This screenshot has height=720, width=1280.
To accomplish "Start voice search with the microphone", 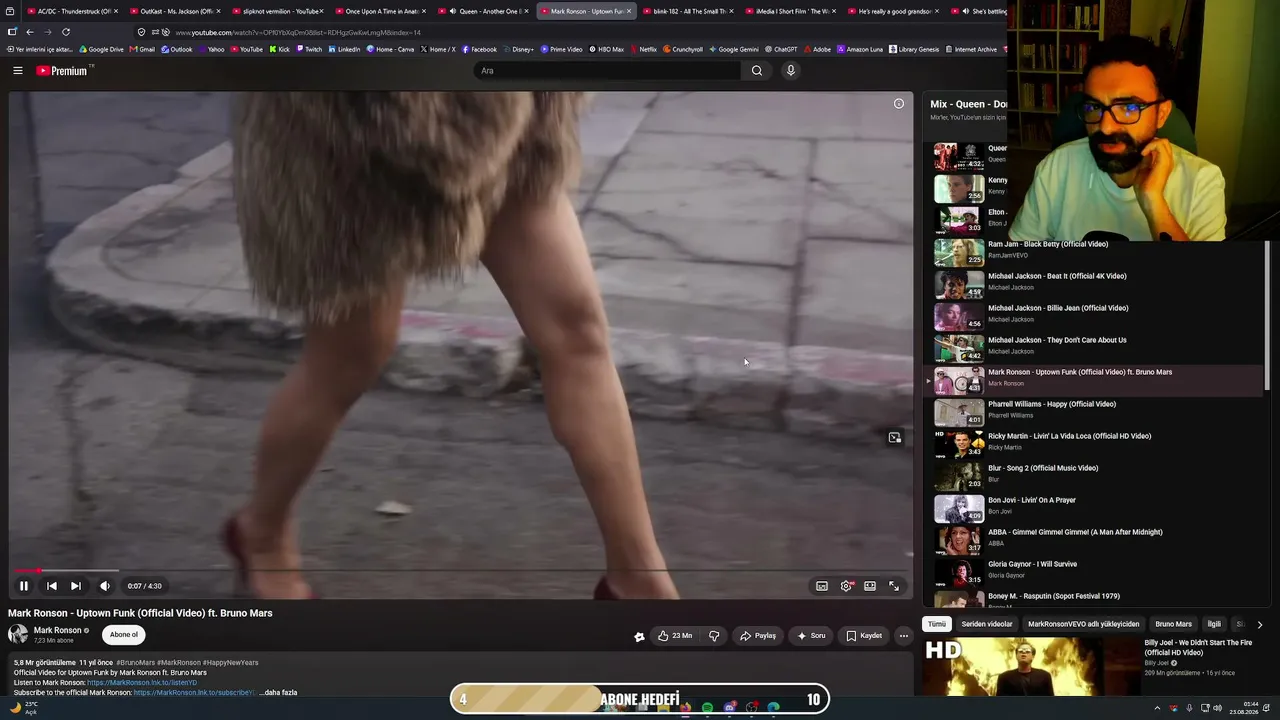I will (790, 71).
